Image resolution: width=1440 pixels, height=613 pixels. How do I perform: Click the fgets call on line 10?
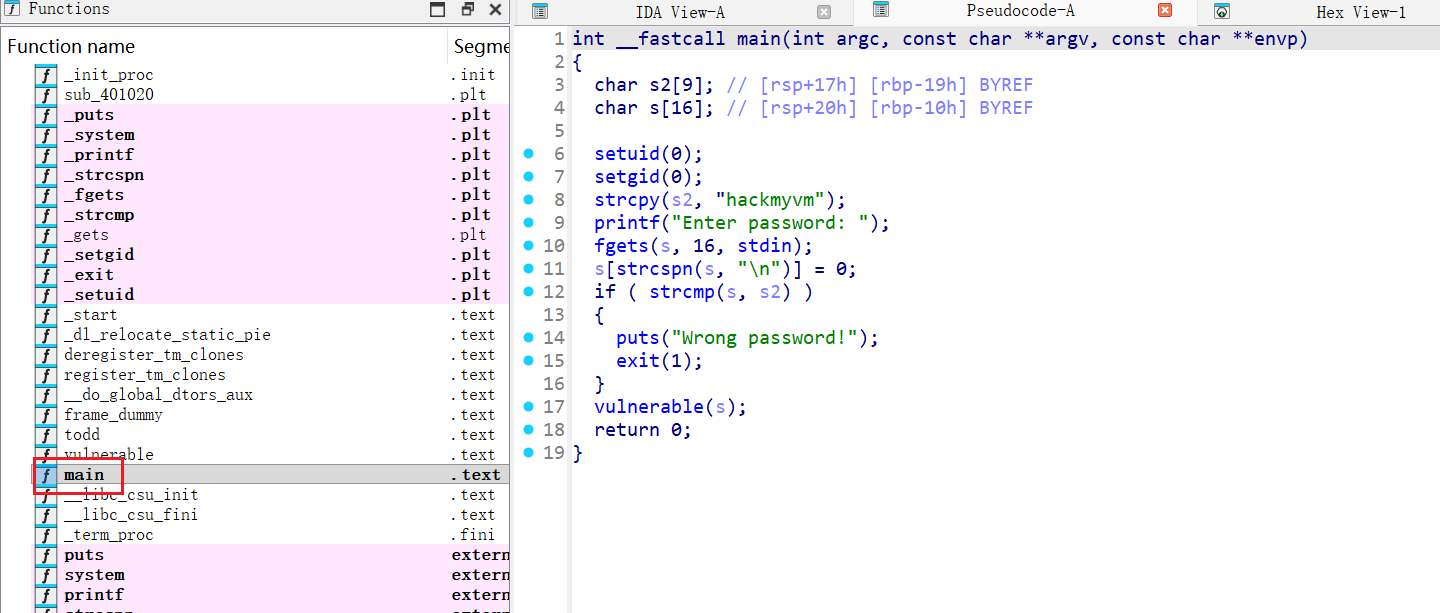(704, 246)
